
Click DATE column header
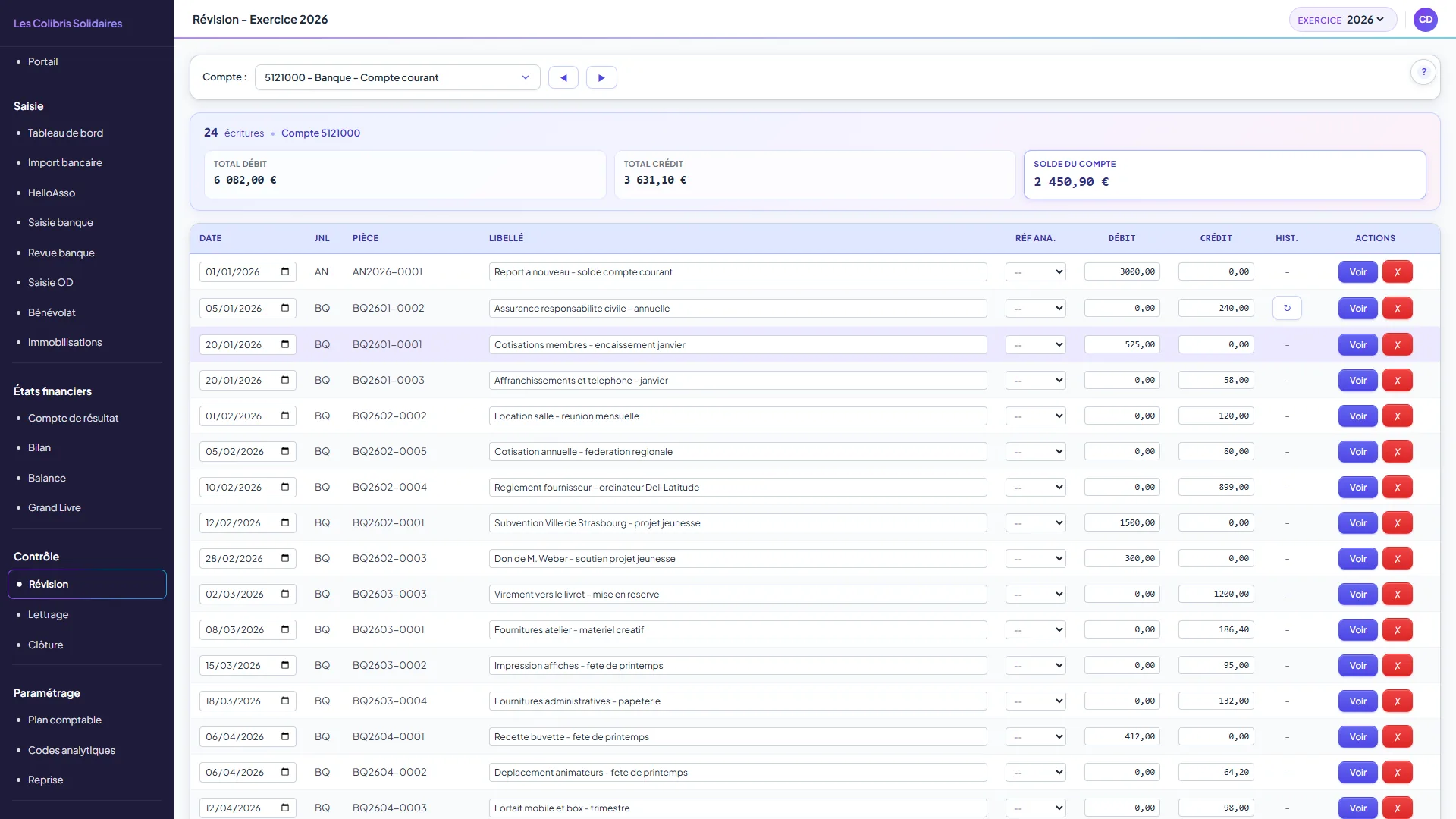tap(211, 238)
